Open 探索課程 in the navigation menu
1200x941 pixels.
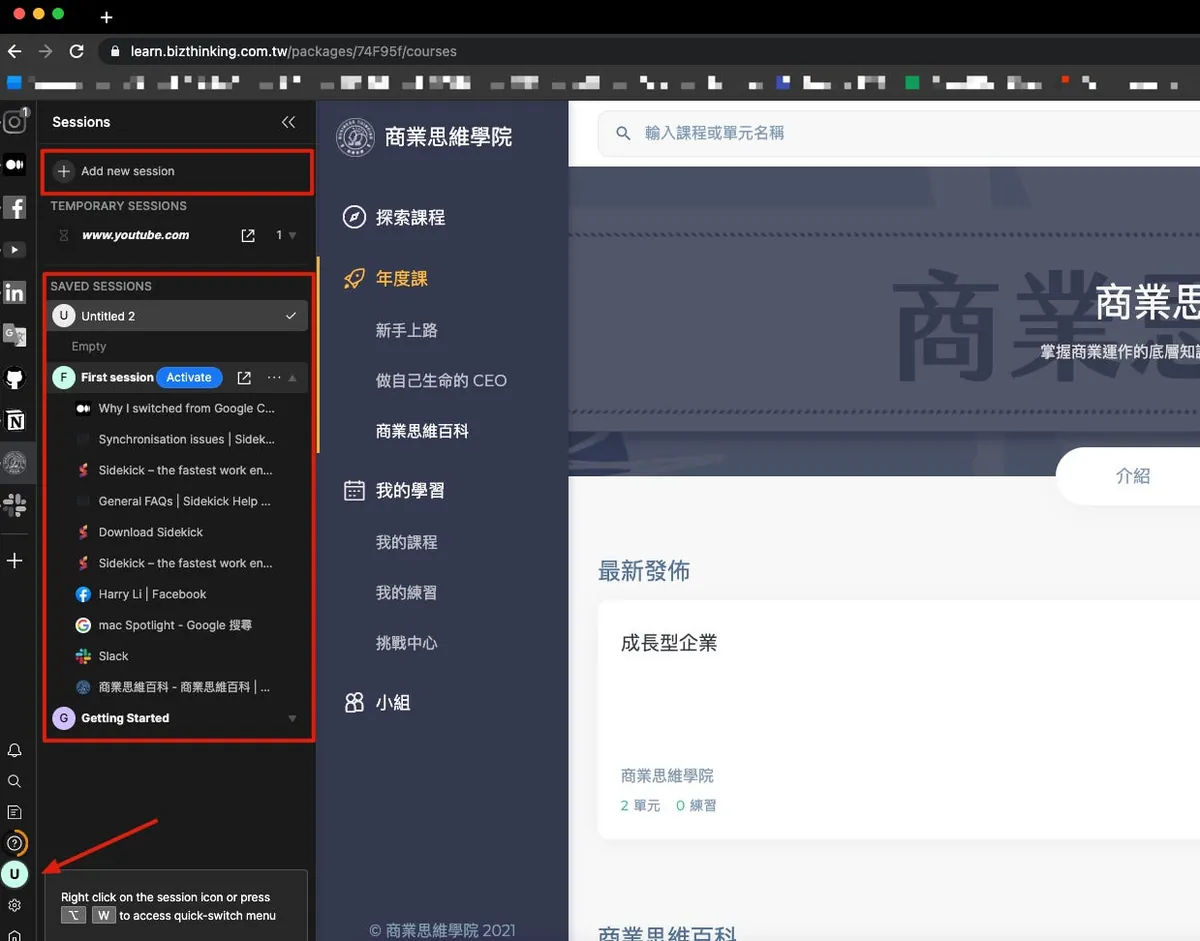pyautogui.click(x=410, y=217)
